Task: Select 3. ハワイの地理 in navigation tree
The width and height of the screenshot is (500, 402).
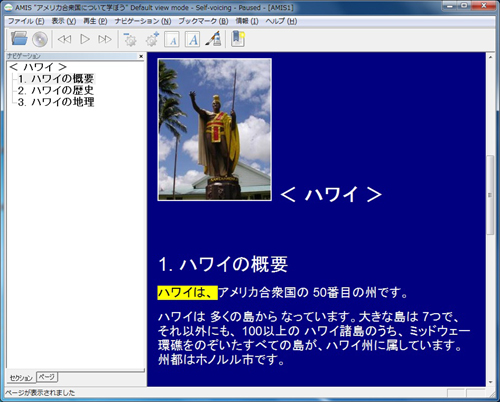Action: (56, 102)
